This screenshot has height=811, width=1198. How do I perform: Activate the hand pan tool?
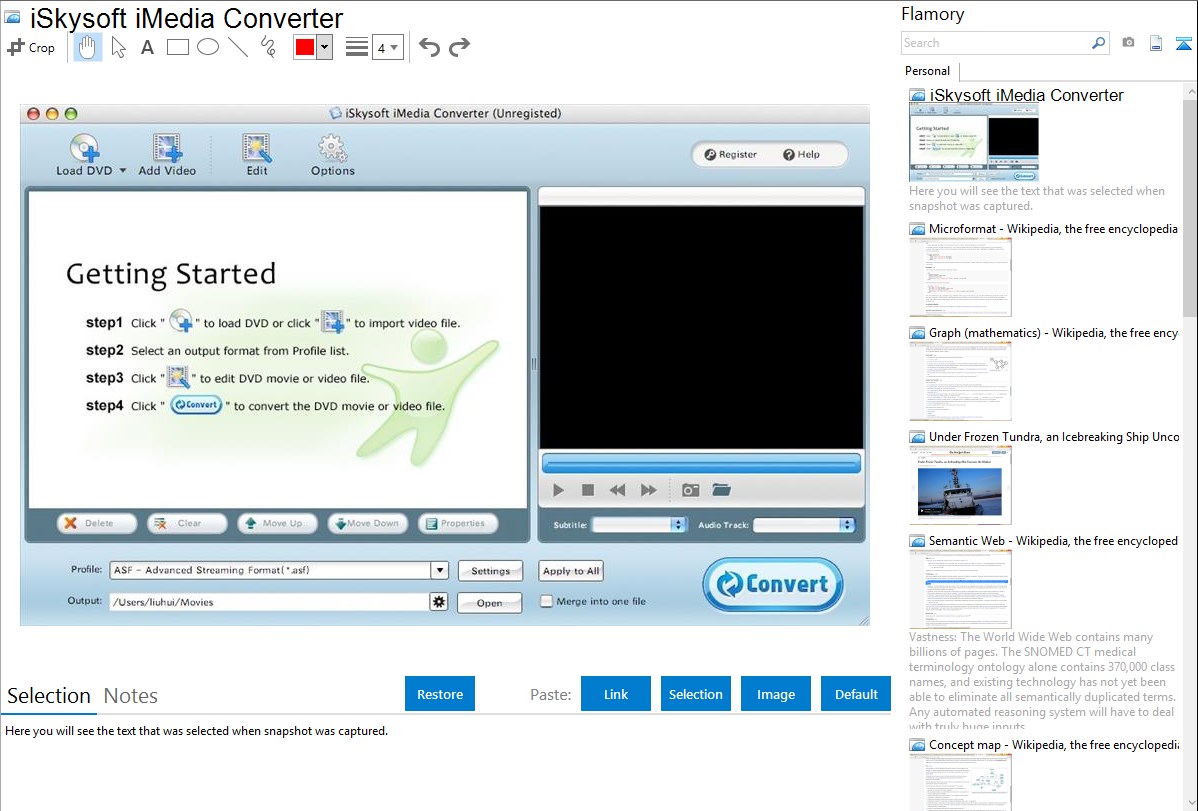click(87, 47)
